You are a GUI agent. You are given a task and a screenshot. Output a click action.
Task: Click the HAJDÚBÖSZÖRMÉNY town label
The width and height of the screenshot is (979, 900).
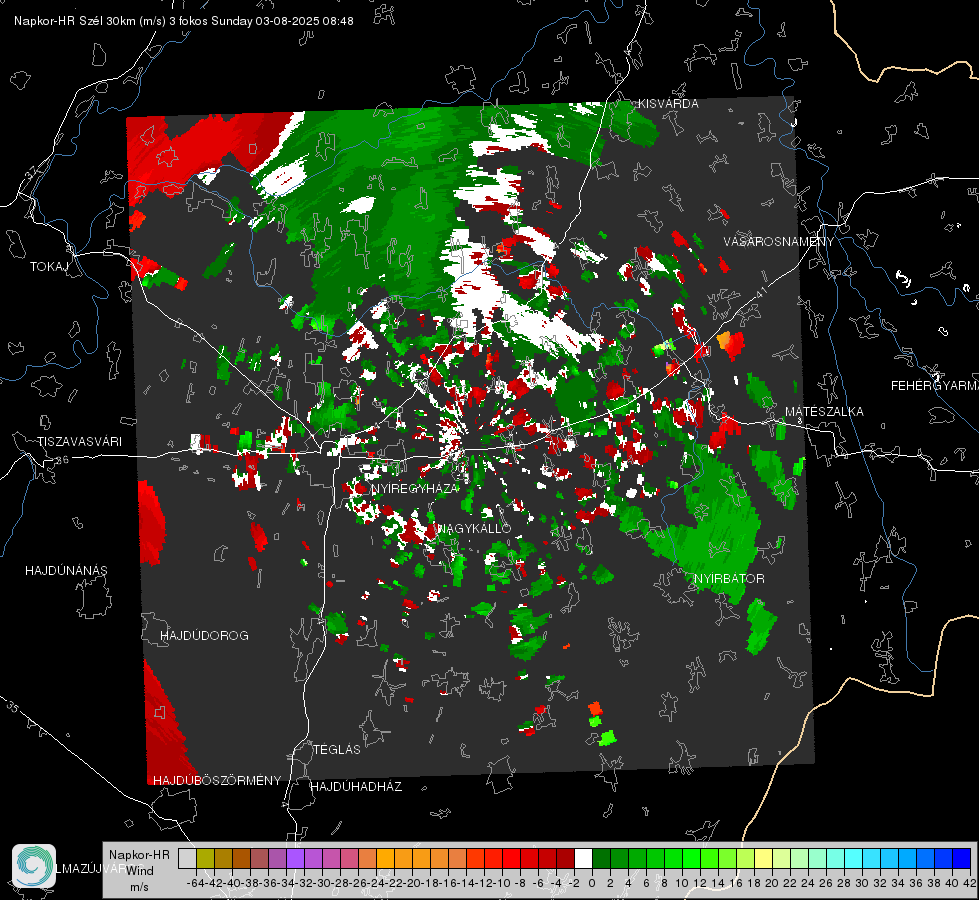(217, 781)
